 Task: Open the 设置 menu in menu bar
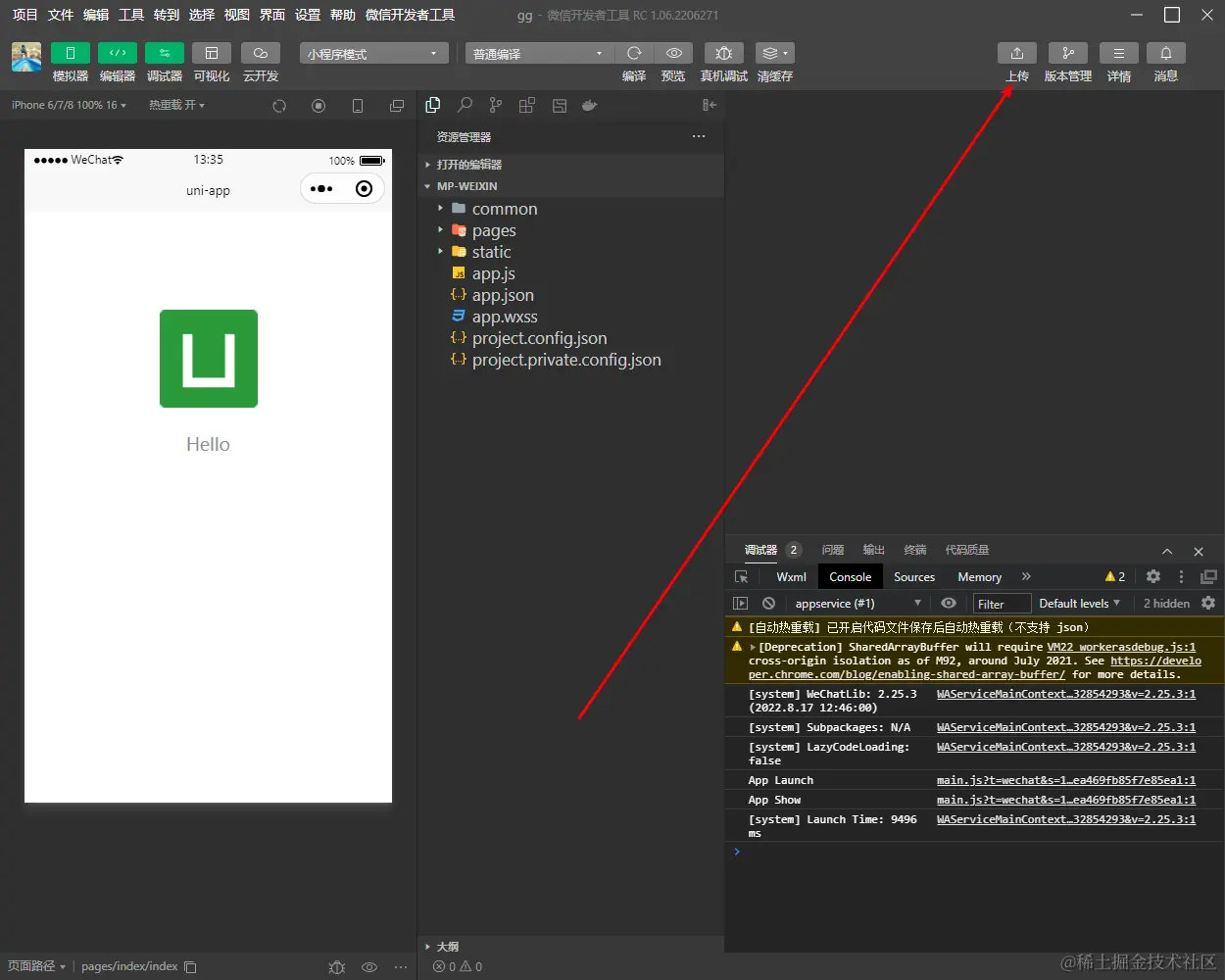pos(308,15)
